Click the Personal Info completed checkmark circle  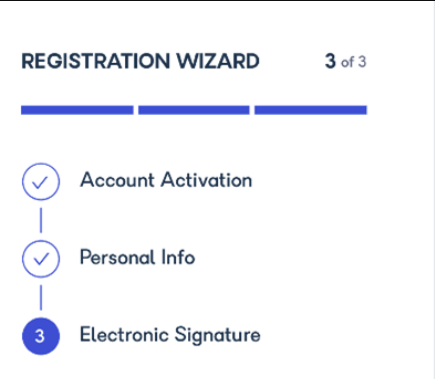click(x=41, y=259)
